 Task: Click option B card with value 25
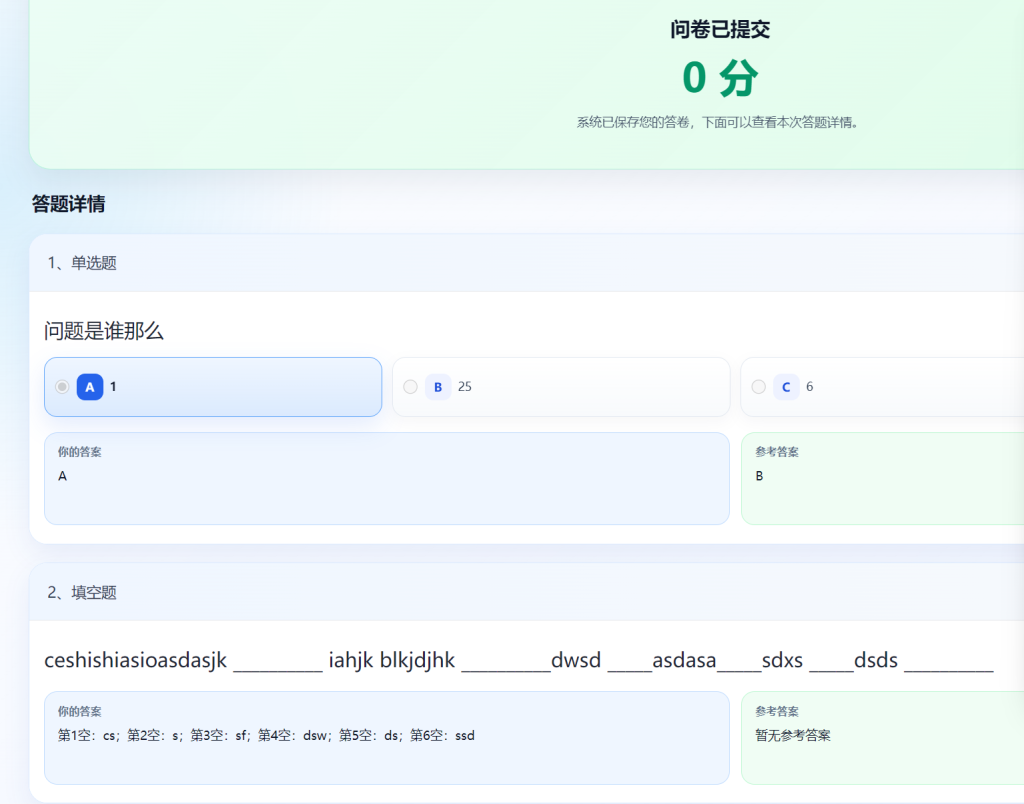561,387
